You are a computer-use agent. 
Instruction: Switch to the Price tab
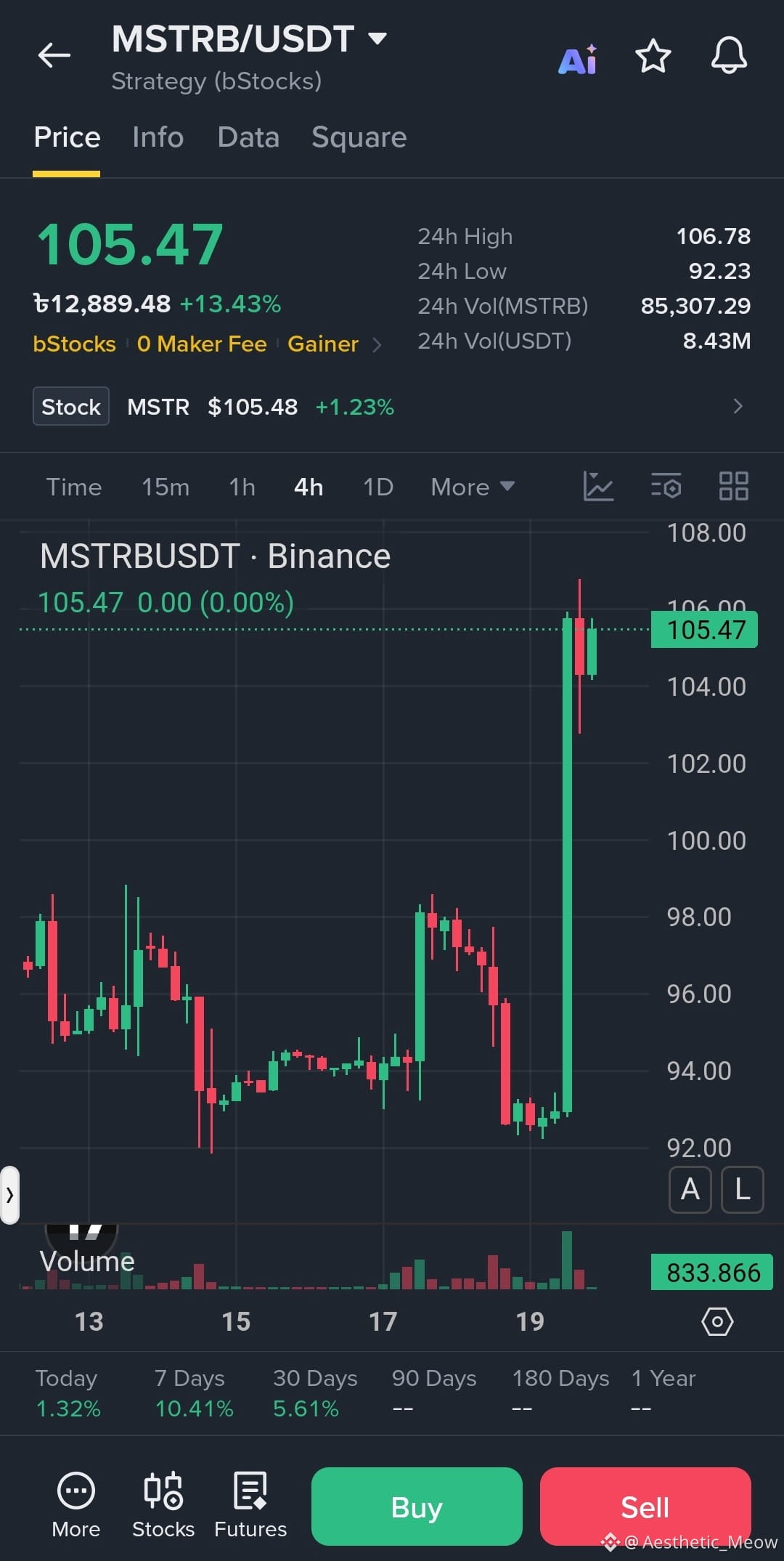coord(67,137)
